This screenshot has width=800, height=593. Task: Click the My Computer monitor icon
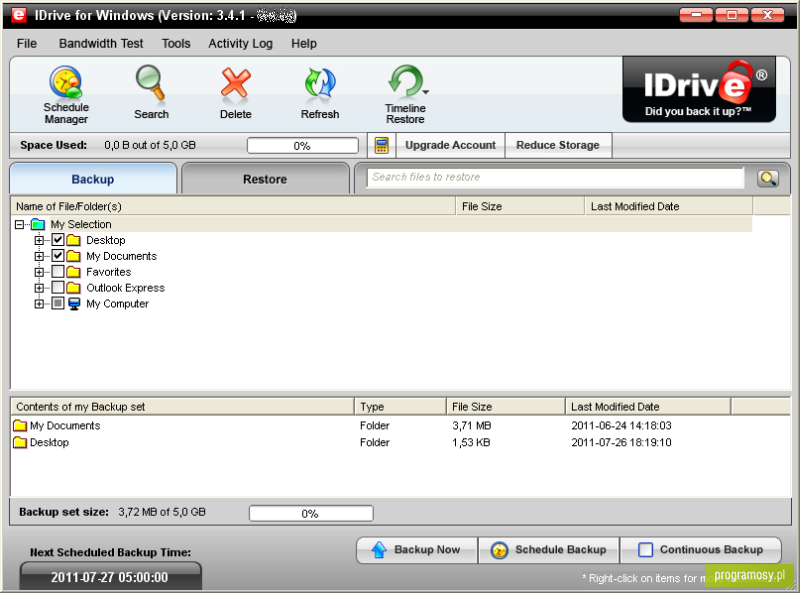click(x=74, y=304)
